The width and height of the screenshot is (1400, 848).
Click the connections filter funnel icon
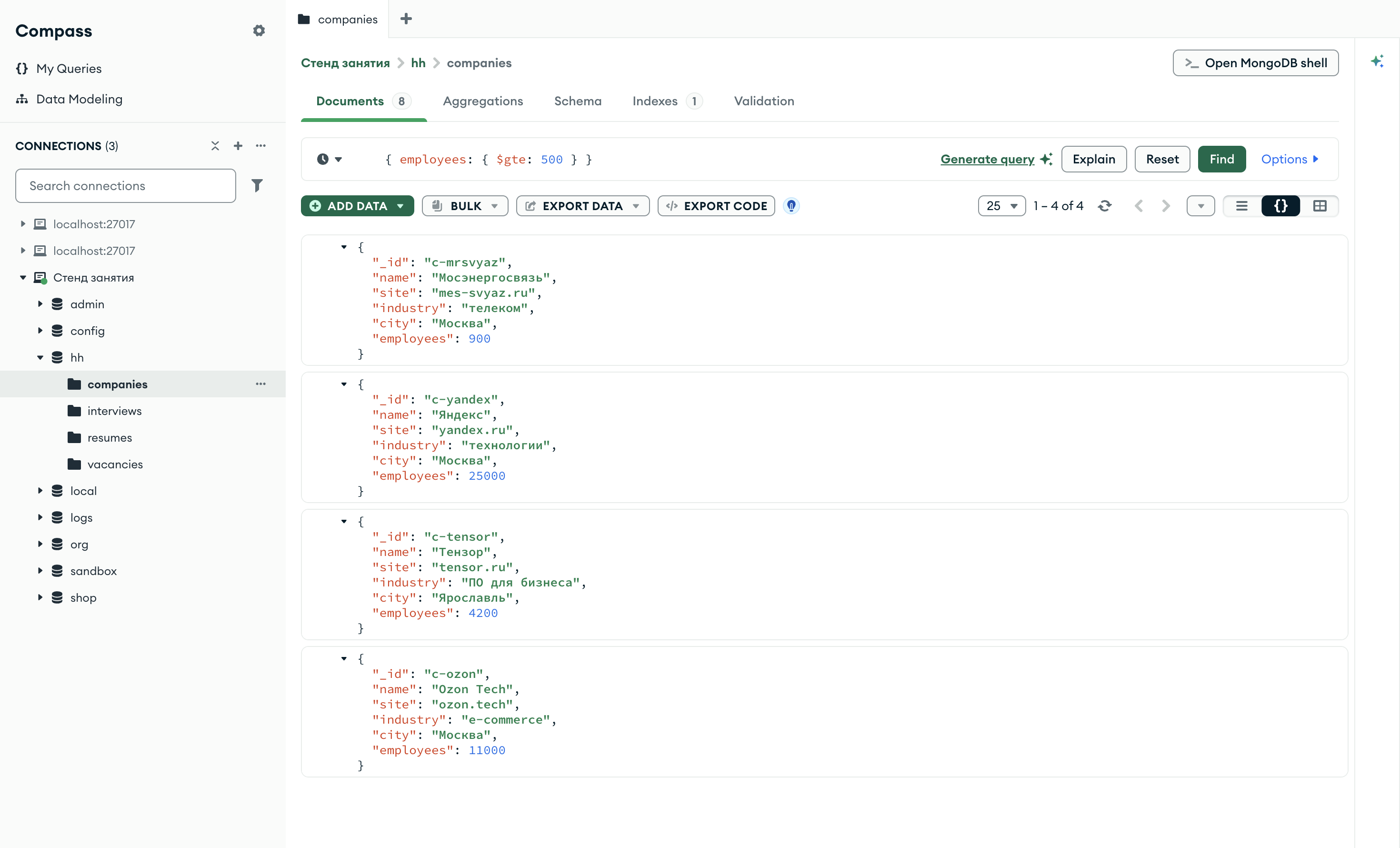(257, 185)
